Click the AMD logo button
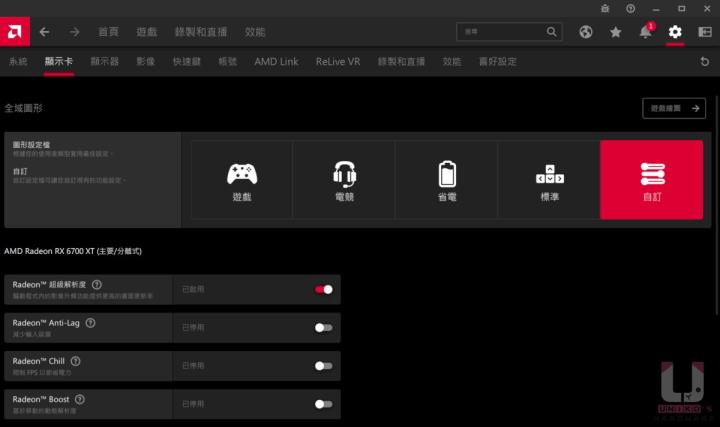Screen dimensions: 720x427 tap(15, 32)
